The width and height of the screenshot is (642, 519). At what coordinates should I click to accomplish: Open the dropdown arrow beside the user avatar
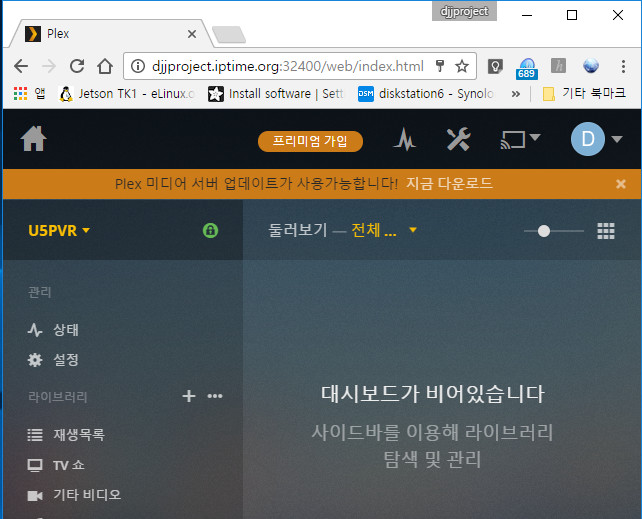pos(617,139)
